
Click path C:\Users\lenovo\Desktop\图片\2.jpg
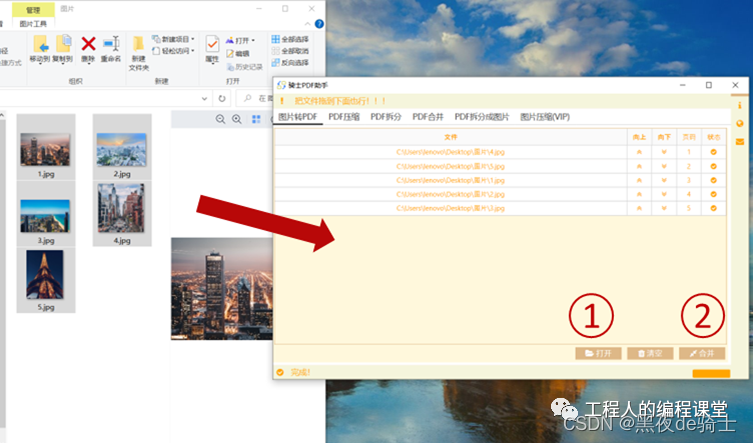point(450,194)
